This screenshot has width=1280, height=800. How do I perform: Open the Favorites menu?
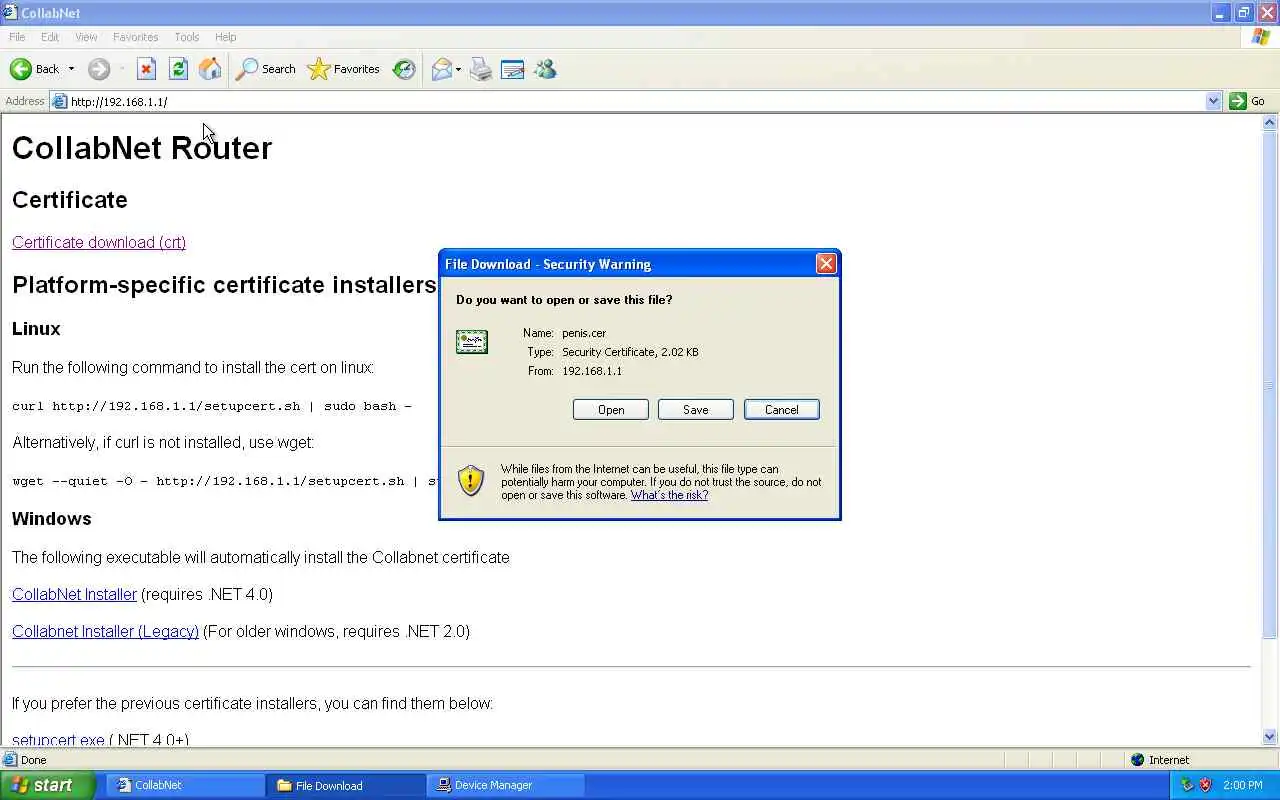click(135, 37)
